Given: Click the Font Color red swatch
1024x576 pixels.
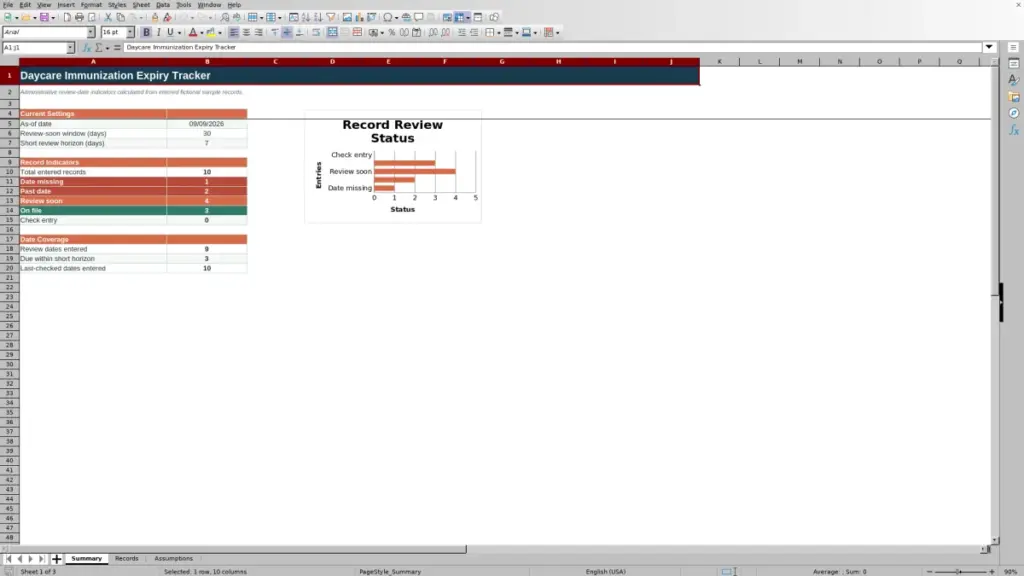Looking at the screenshot, I should [x=193, y=33].
